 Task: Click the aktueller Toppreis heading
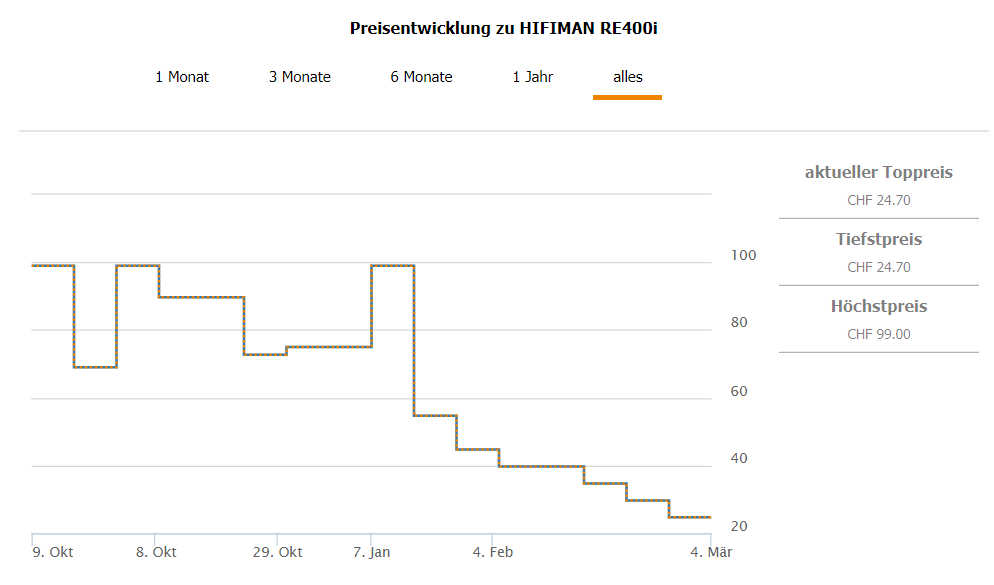click(x=879, y=172)
